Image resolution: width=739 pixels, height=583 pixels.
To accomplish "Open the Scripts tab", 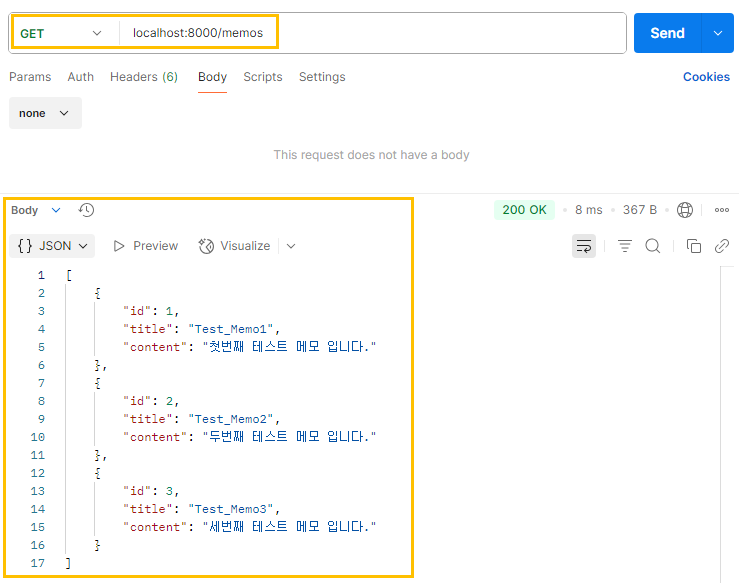I will click(x=263, y=77).
